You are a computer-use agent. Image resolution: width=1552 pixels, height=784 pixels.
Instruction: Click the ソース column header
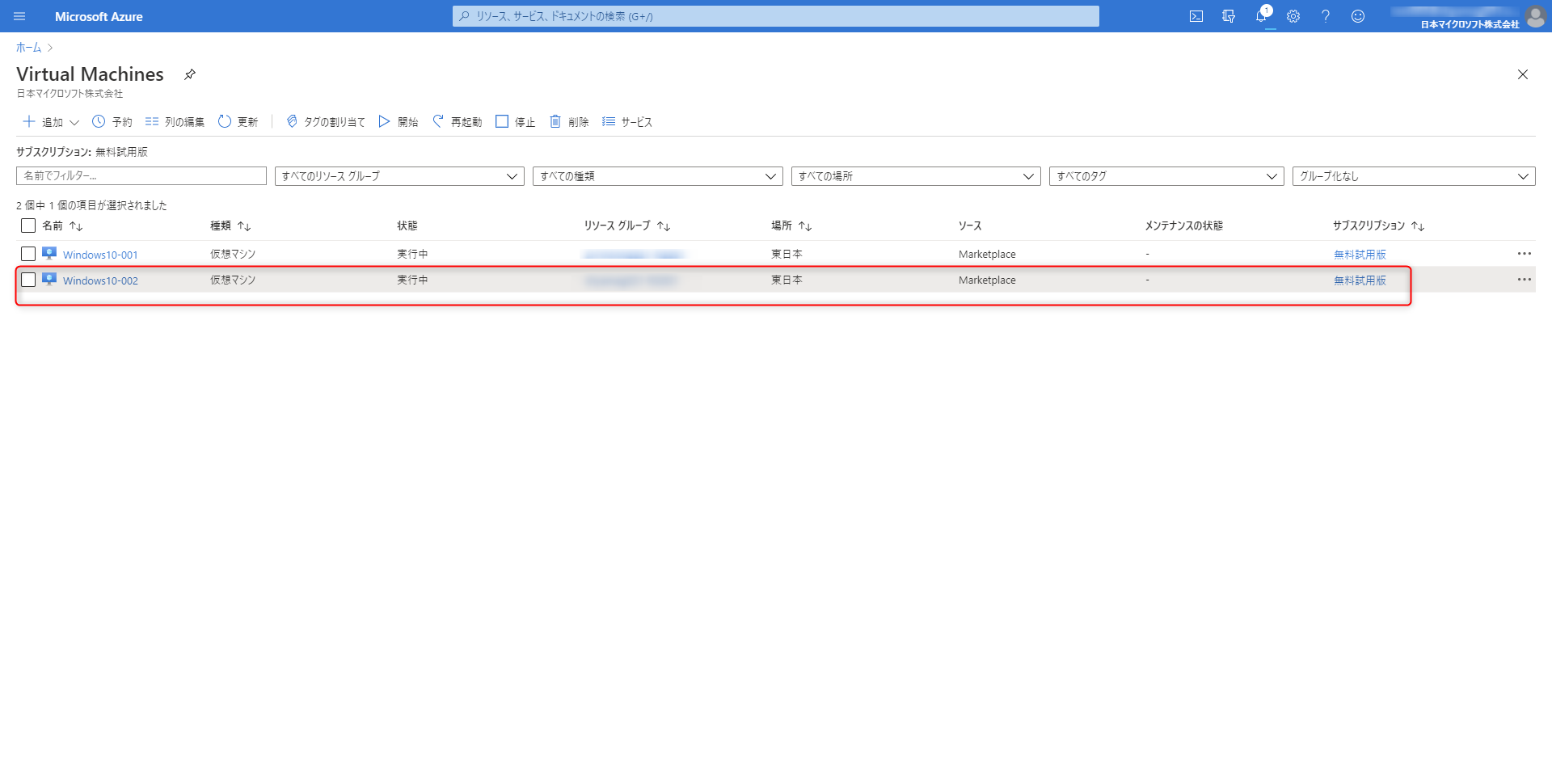pyautogui.click(x=970, y=226)
